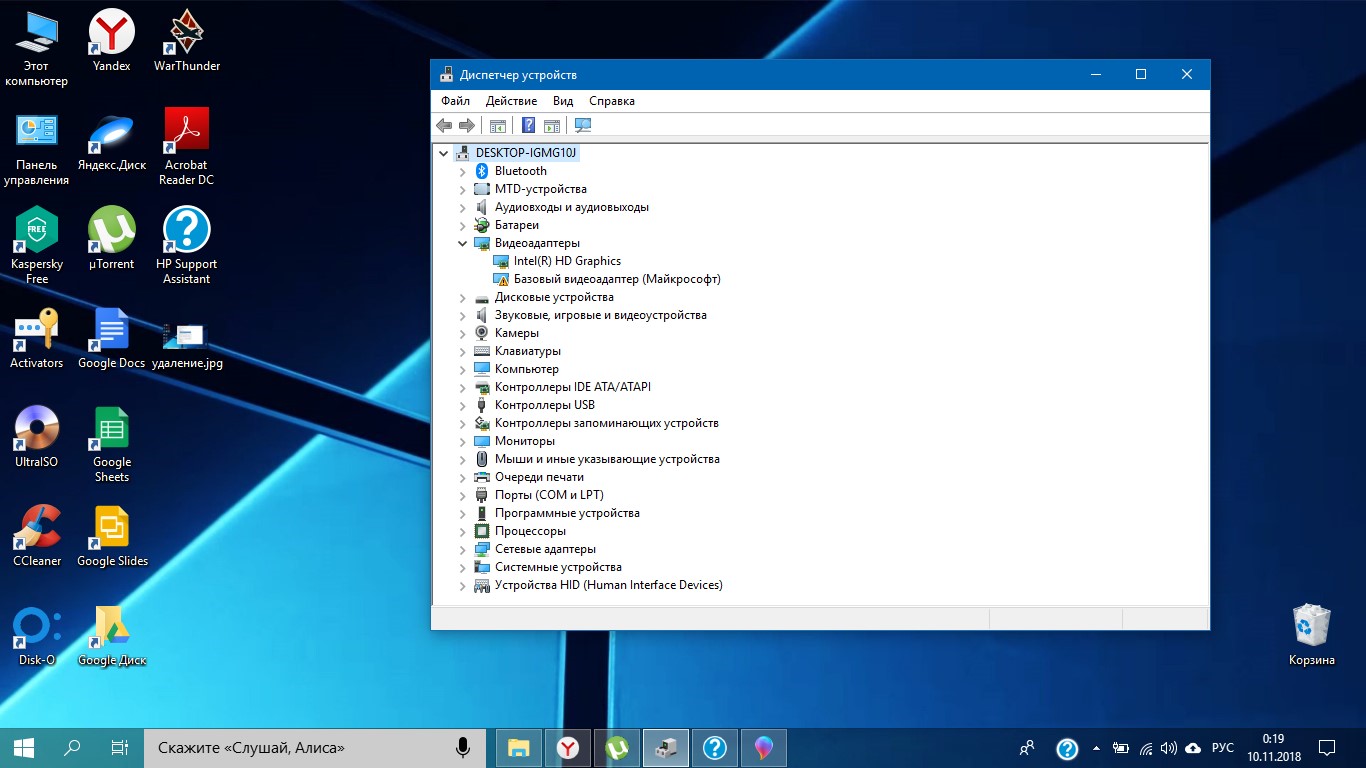Open the Справка menu

[x=612, y=101]
